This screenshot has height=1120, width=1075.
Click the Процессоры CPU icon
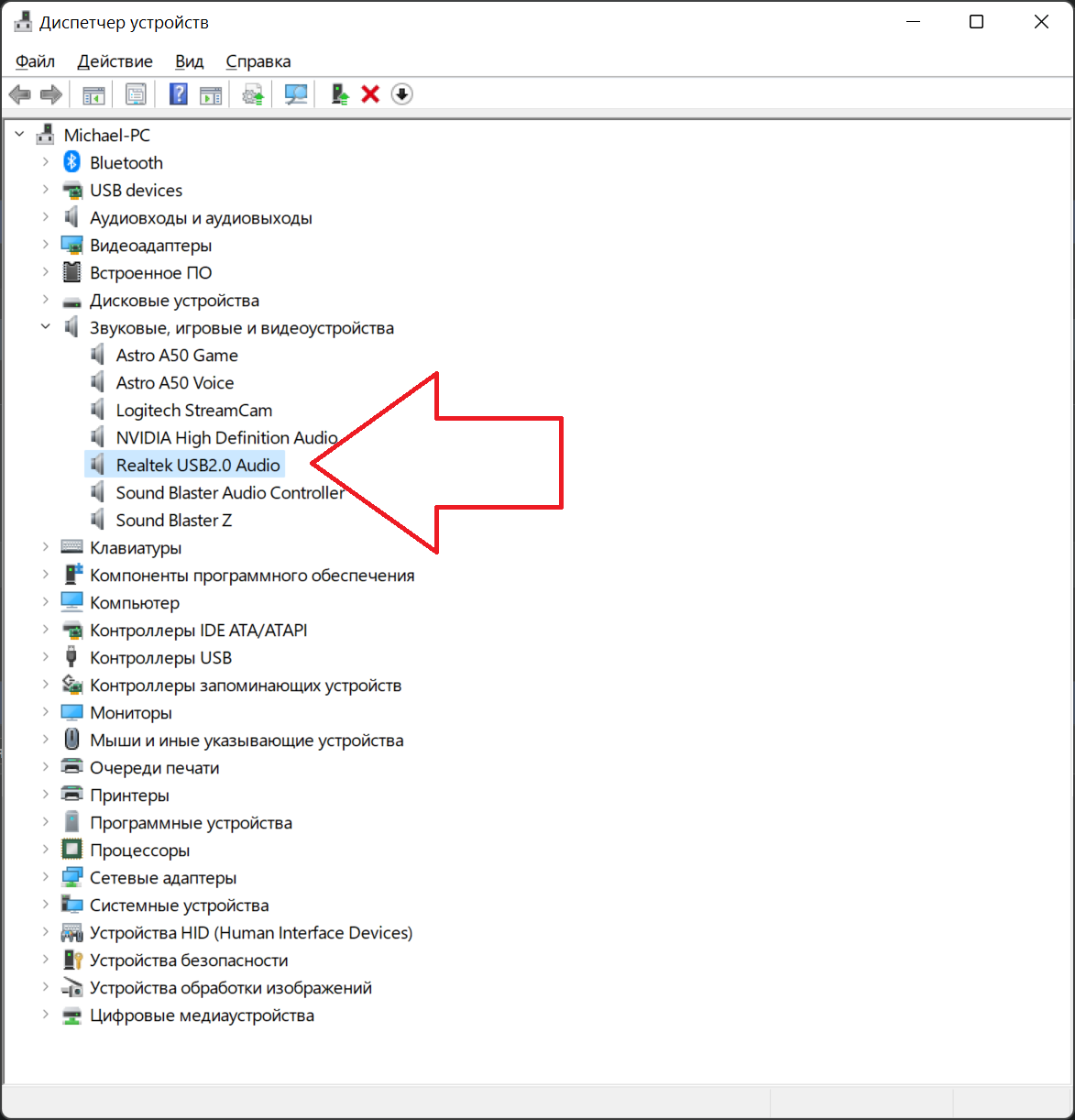pyautogui.click(x=72, y=850)
